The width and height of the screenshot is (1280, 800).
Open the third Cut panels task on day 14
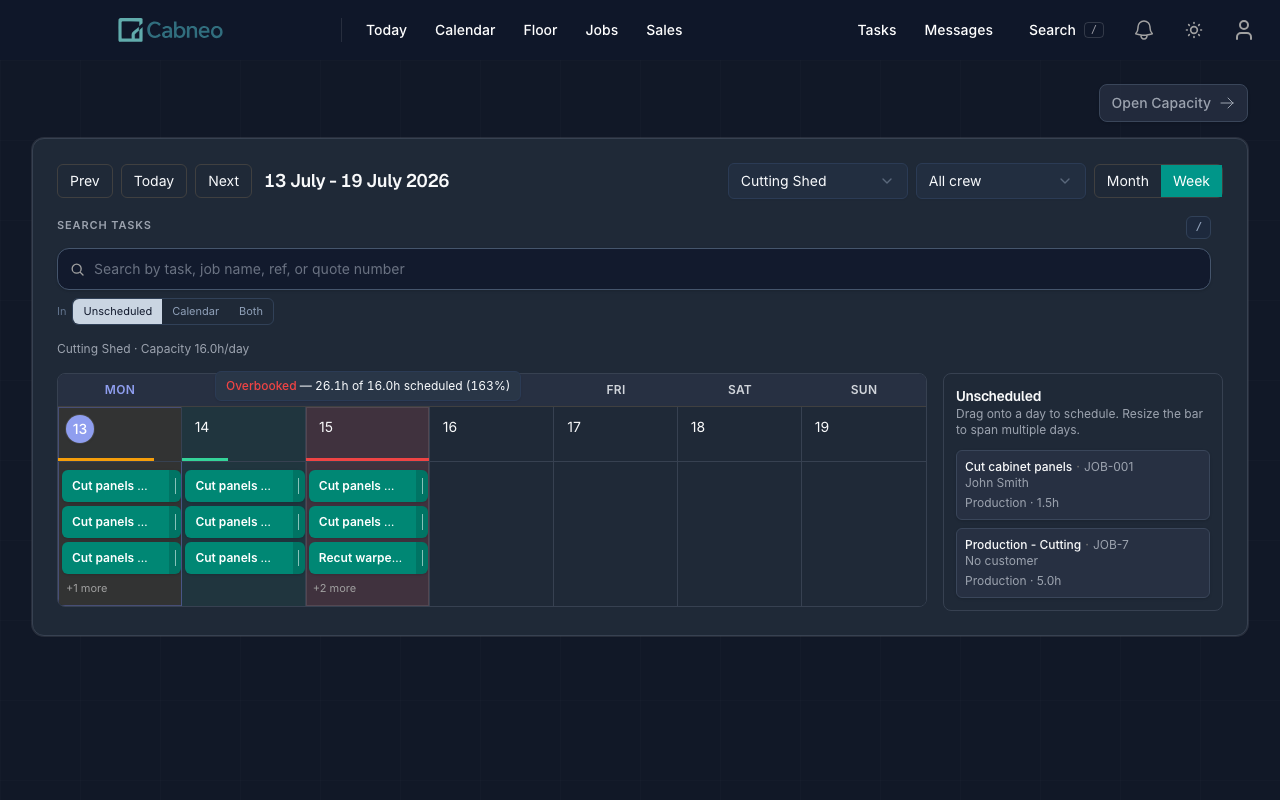coord(244,558)
